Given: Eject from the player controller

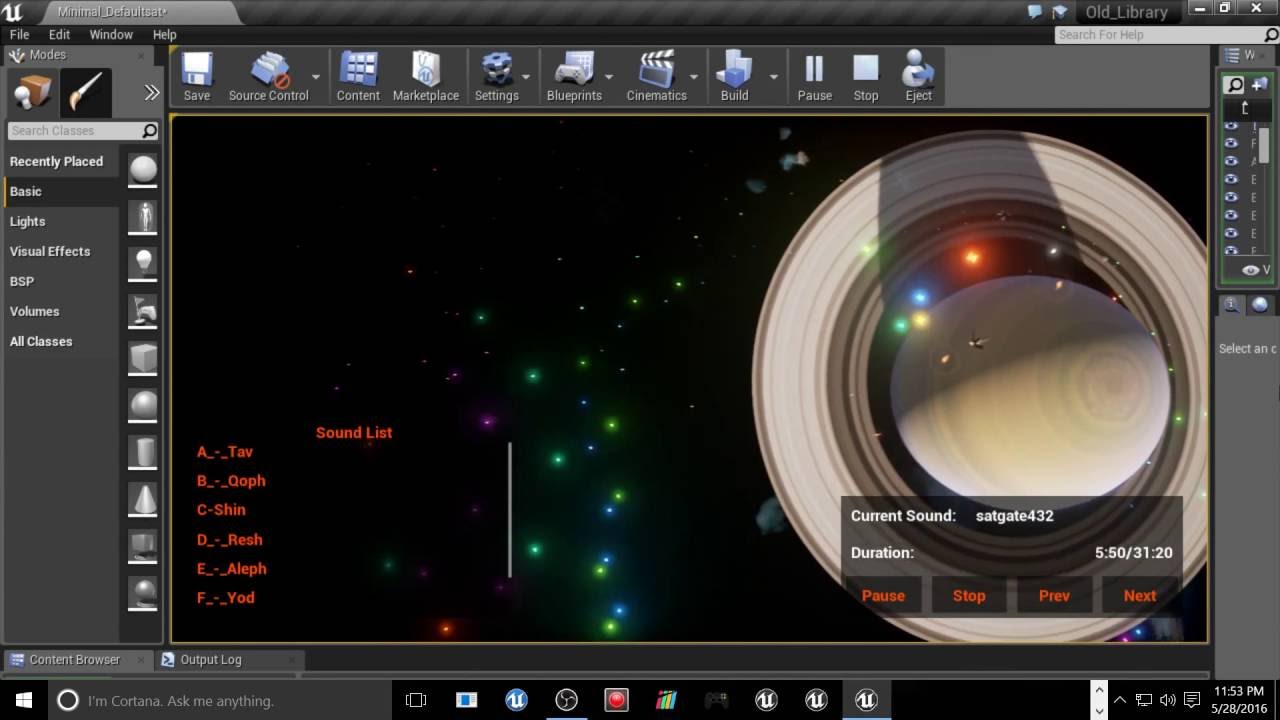Looking at the screenshot, I should (x=918, y=78).
